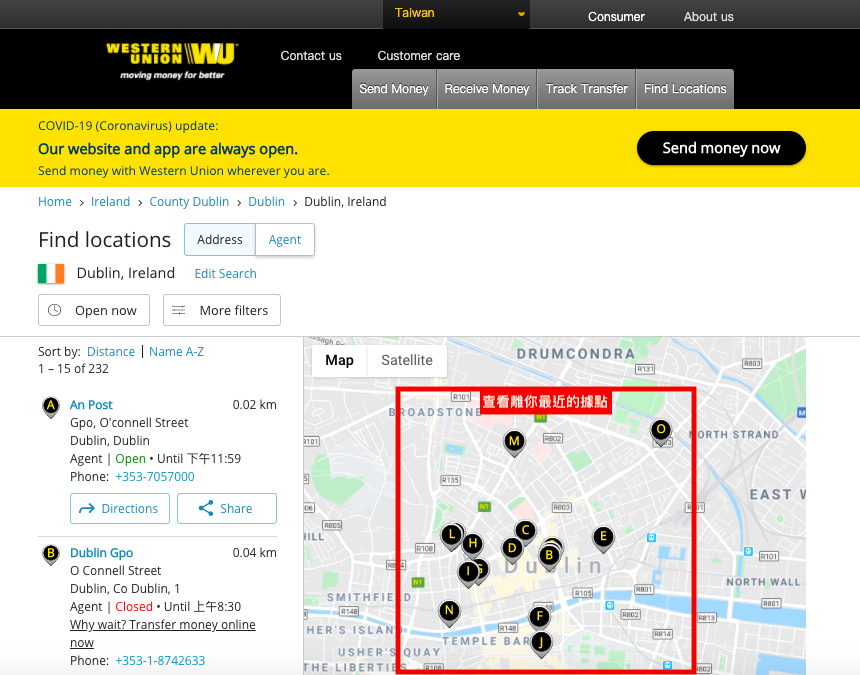
Task: Get Directions to An Post
Action: 120,508
